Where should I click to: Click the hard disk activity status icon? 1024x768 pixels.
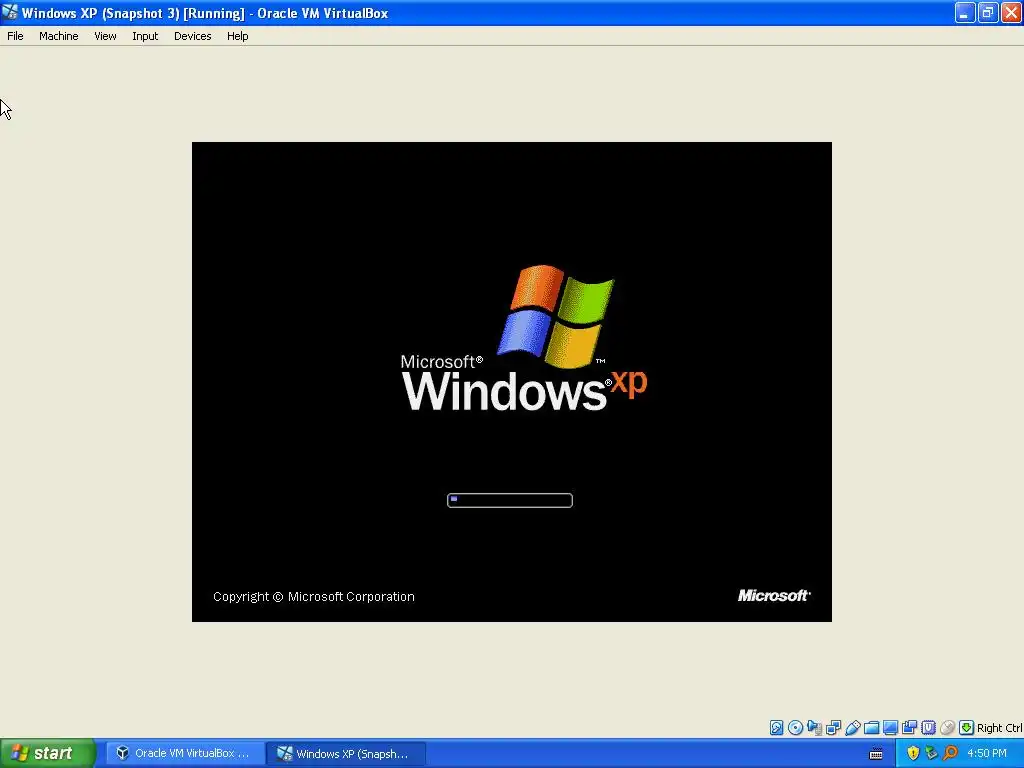coord(776,728)
